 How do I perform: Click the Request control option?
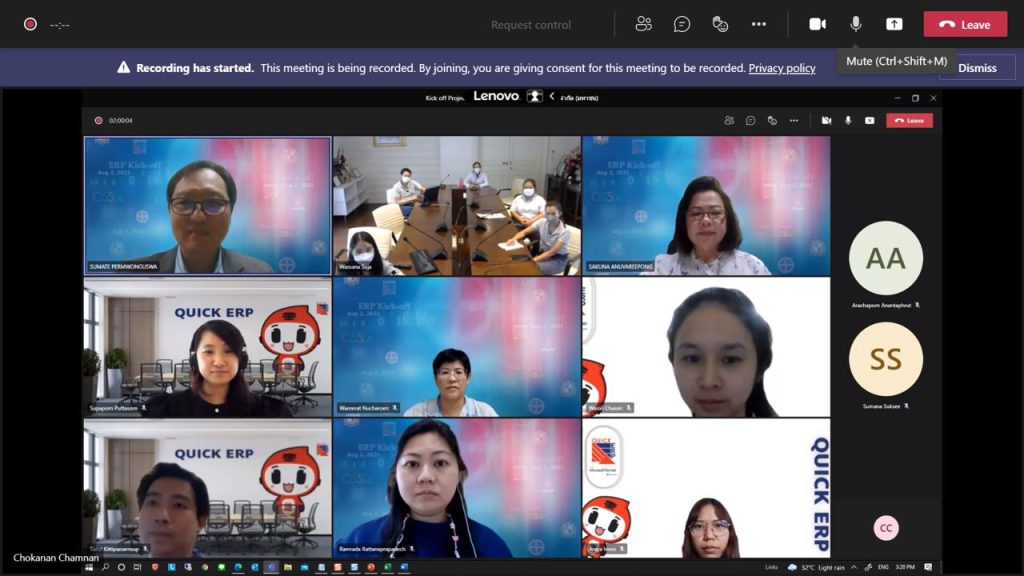click(531, 25)
